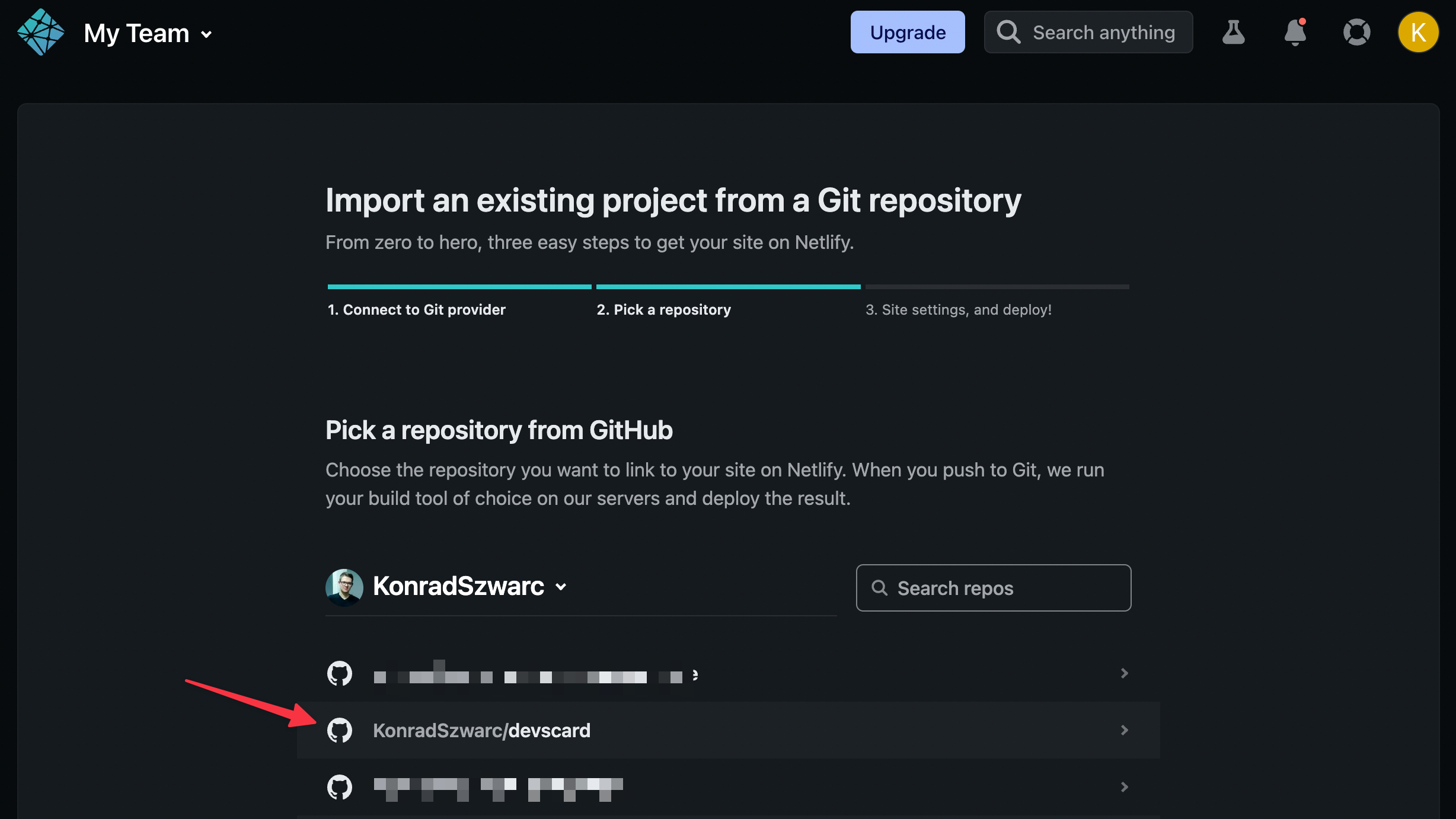The width and height of the screenshot is (1456, 819).
Task: Click the Netlify logo icon
Action: point(40,33)
